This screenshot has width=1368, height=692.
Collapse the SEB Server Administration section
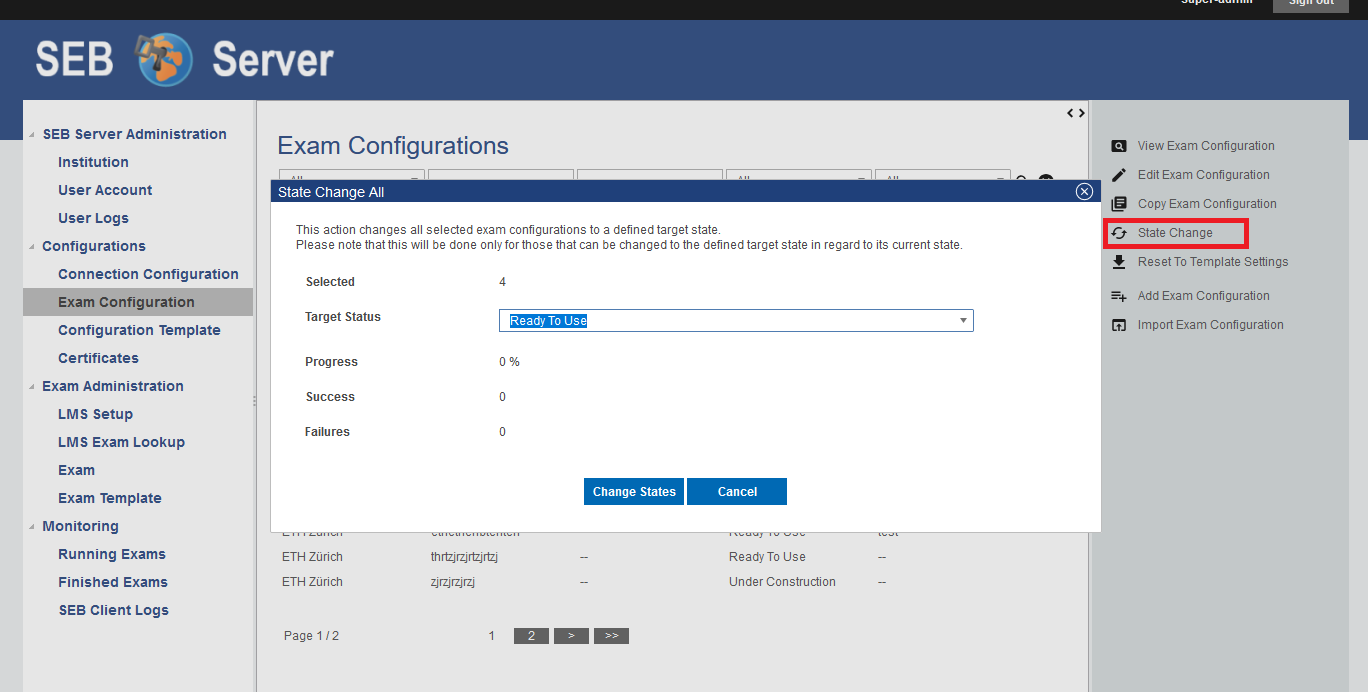(x=31, y=135)
